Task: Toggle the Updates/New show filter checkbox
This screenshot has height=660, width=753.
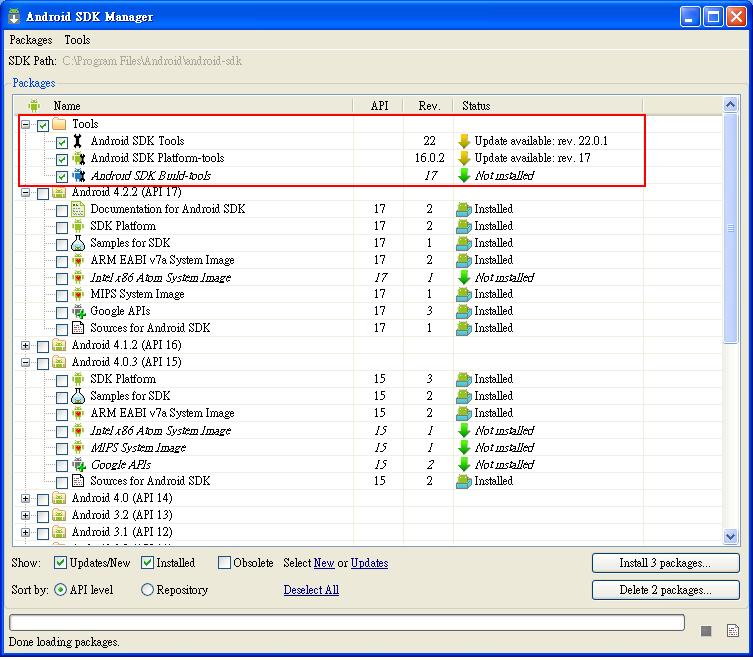Action: click(x=61, y=562)
